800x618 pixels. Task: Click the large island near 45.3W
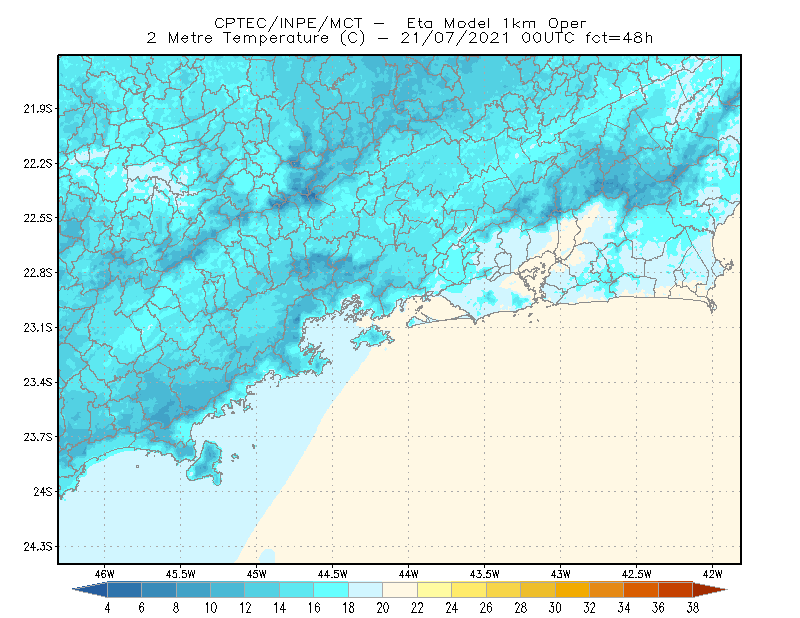point(206,463)
